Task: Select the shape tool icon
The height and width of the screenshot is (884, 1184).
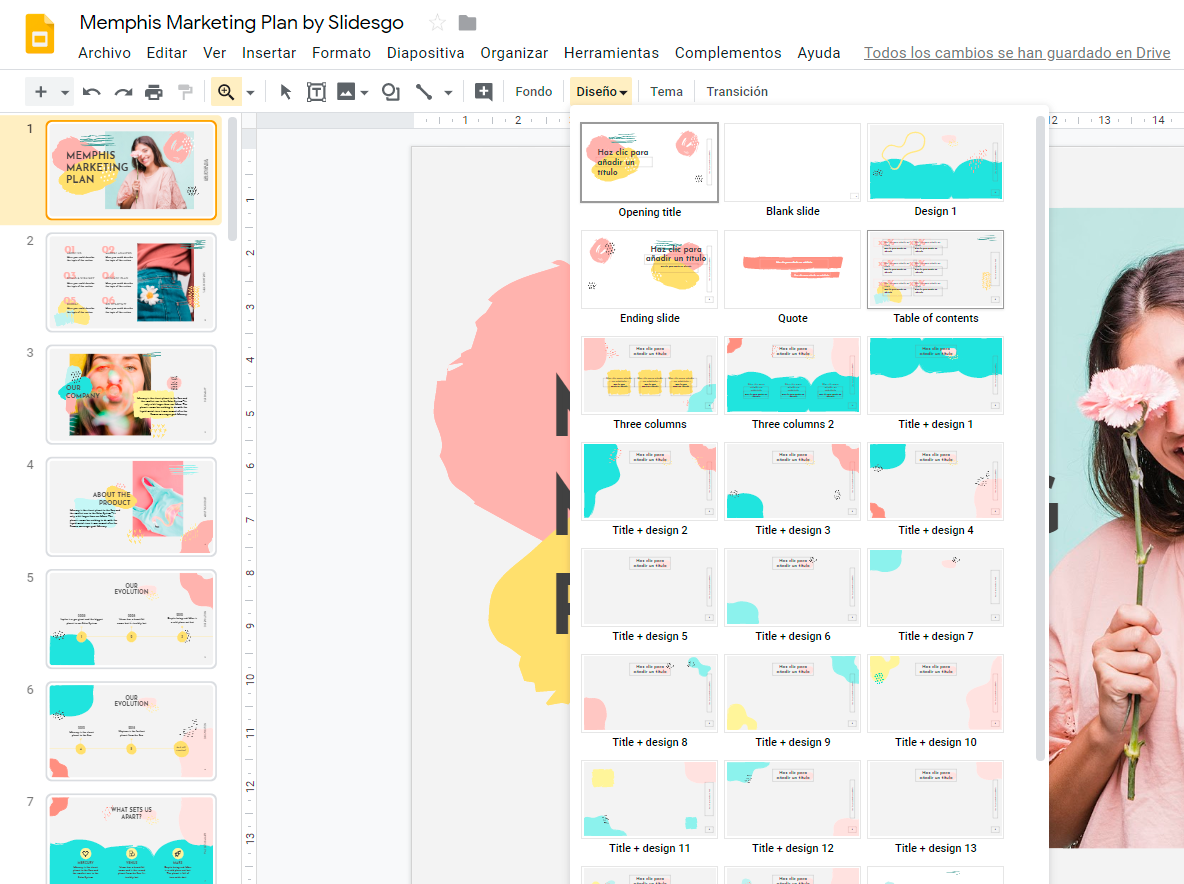Action: pyautogui.click(x=390, y=92)
